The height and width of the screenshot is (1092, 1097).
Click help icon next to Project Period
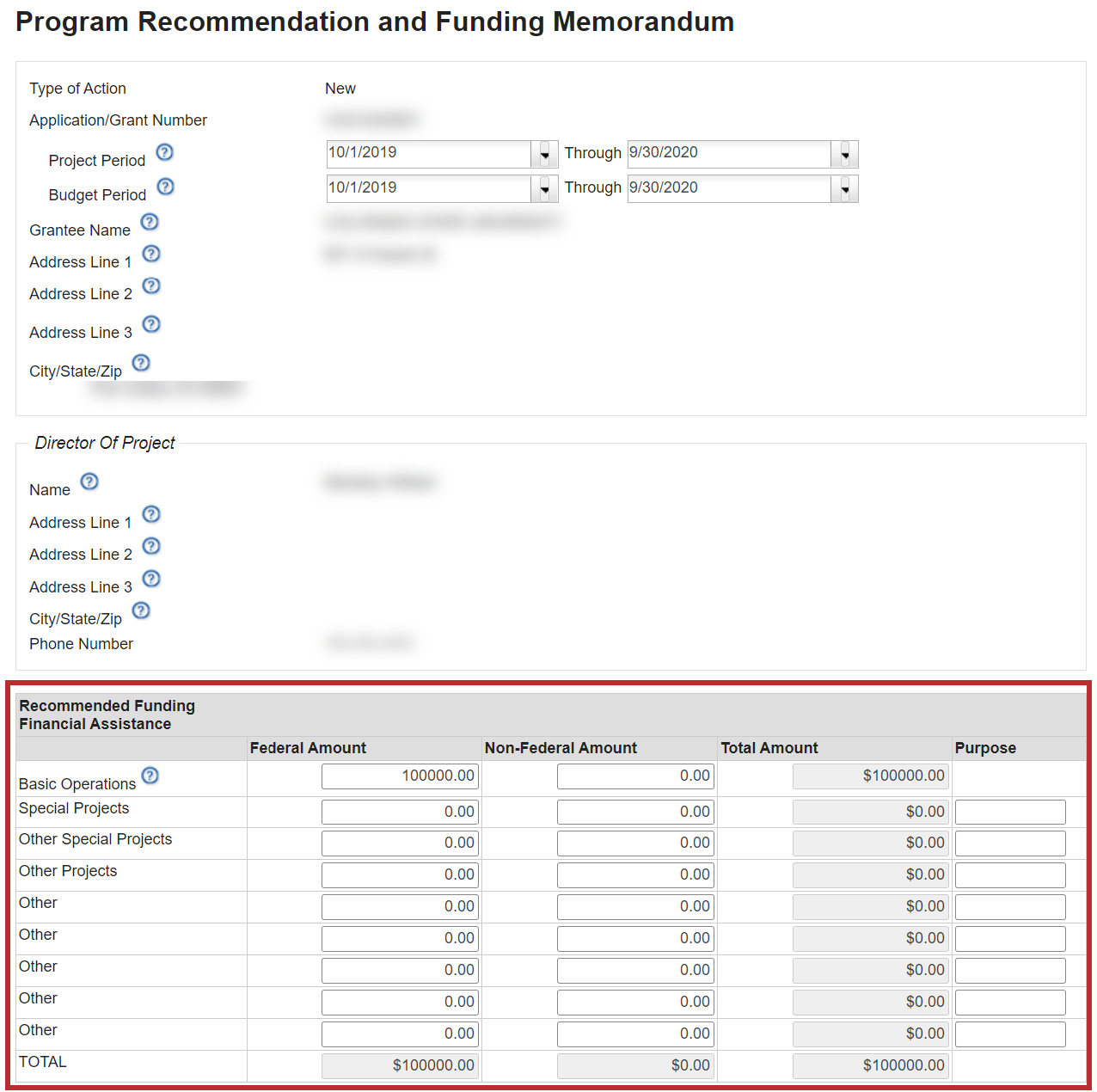click(x=164, y=152)
